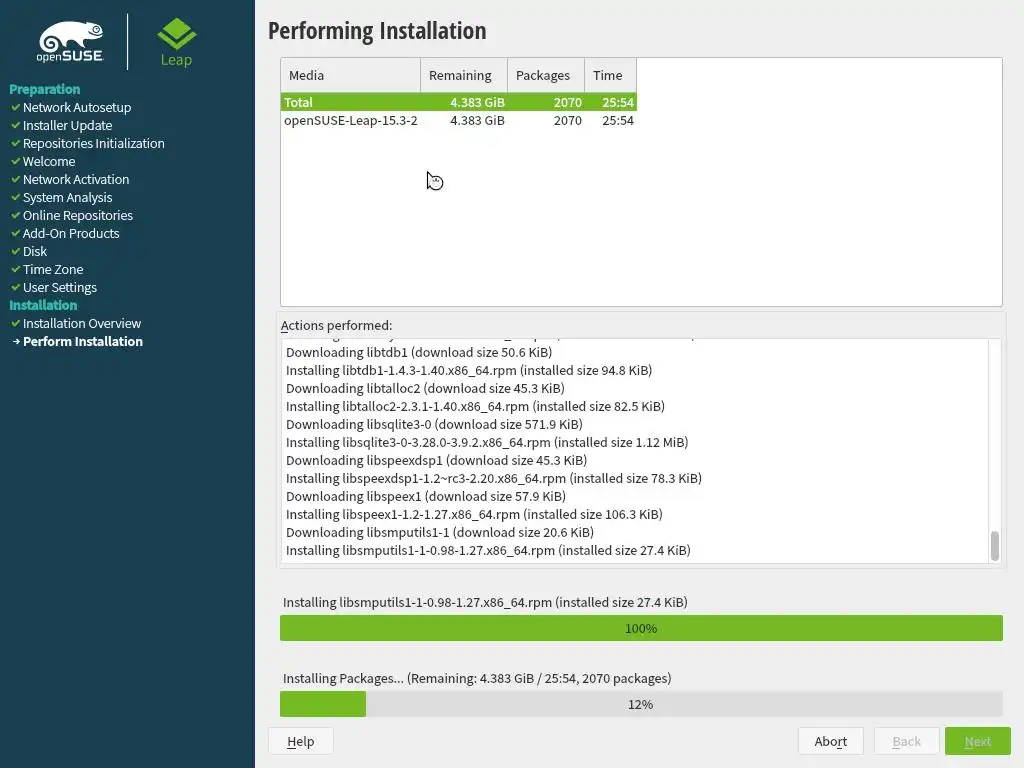
Task: Select the Total row in media table
Action: (x=458, y=102)
